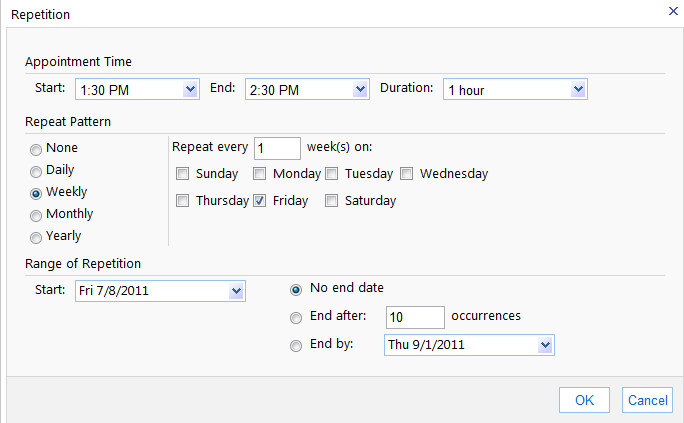
Task: Open the End by date dropdown
Action: tap(545, 345)
